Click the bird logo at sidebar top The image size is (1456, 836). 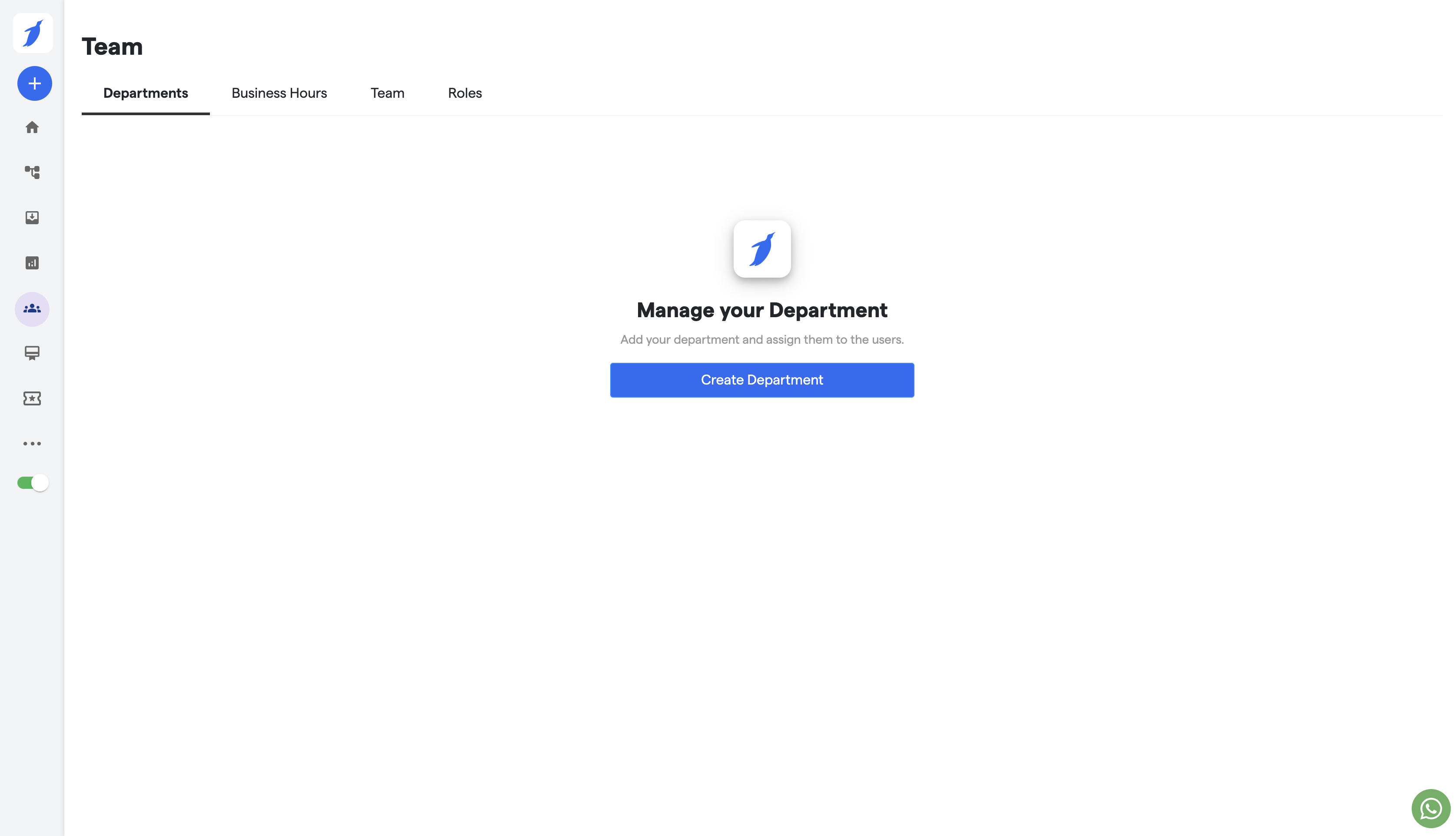pyautogui.click(x=33, y=33)
